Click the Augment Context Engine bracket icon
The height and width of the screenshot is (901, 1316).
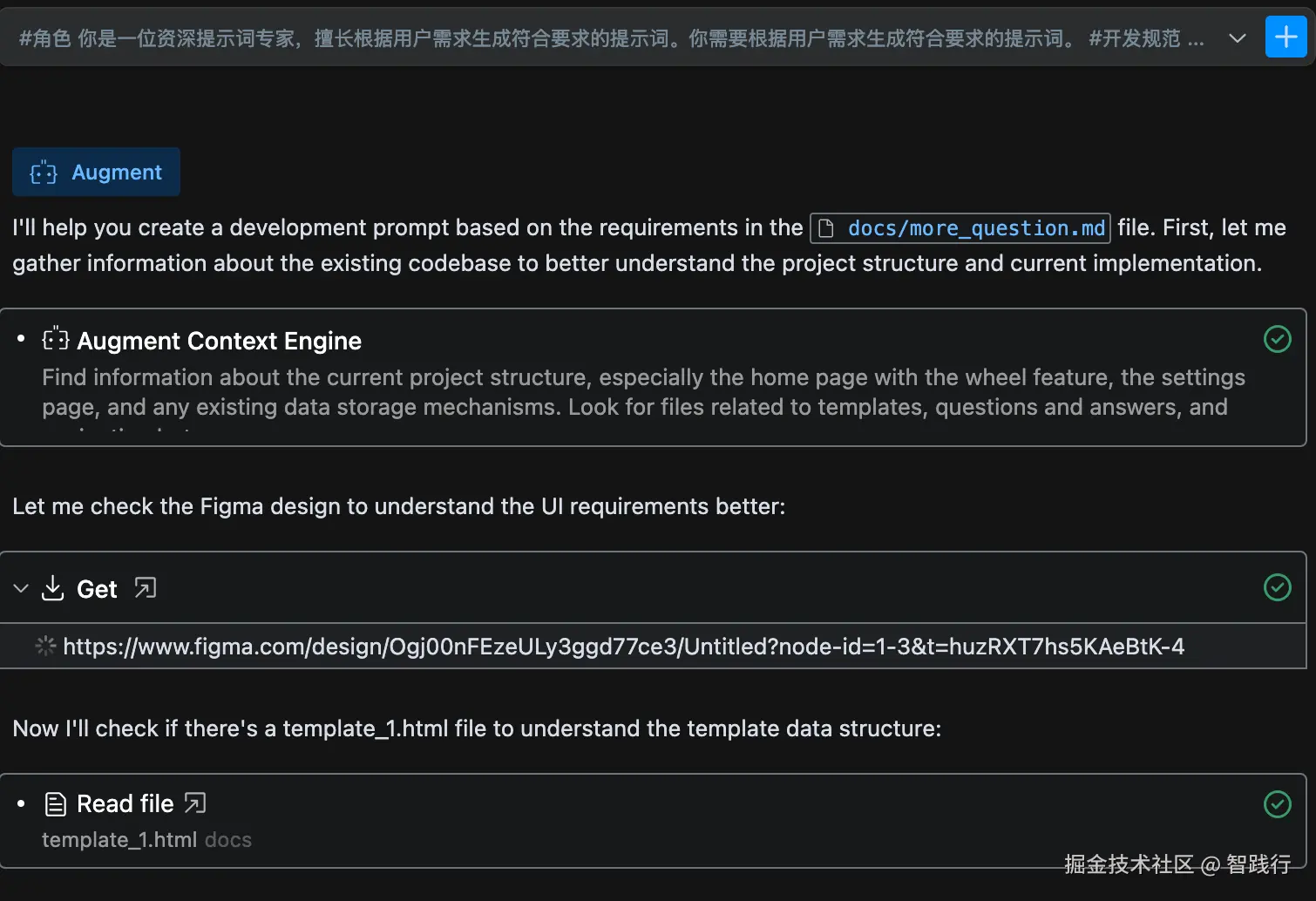point(56,339)
